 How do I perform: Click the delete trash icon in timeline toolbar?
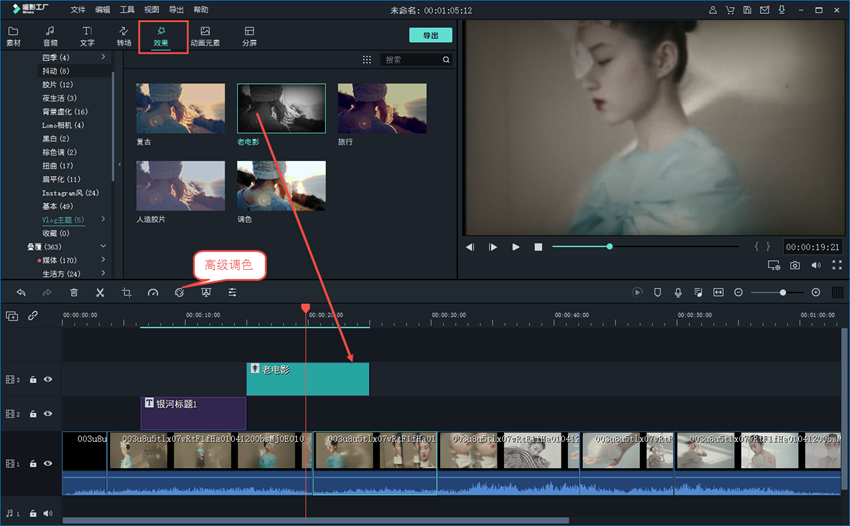(74, 292)
